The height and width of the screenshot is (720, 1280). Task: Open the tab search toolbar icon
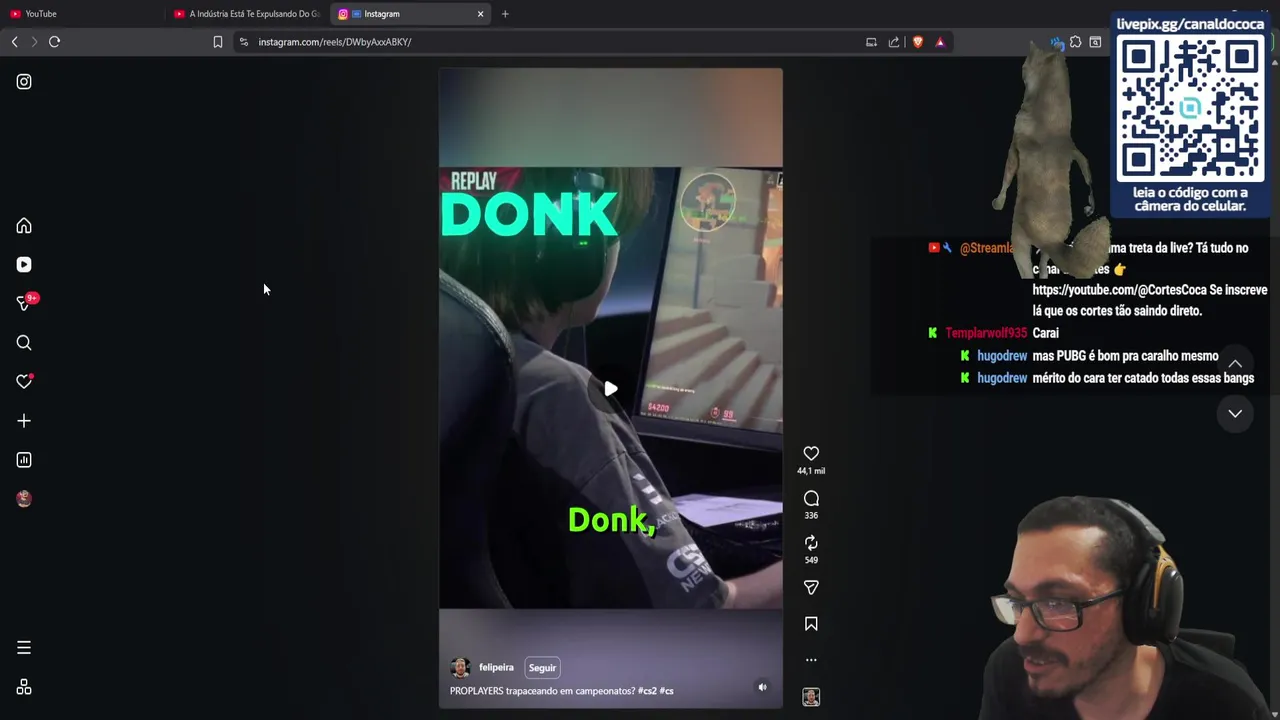pos(1095,42)
